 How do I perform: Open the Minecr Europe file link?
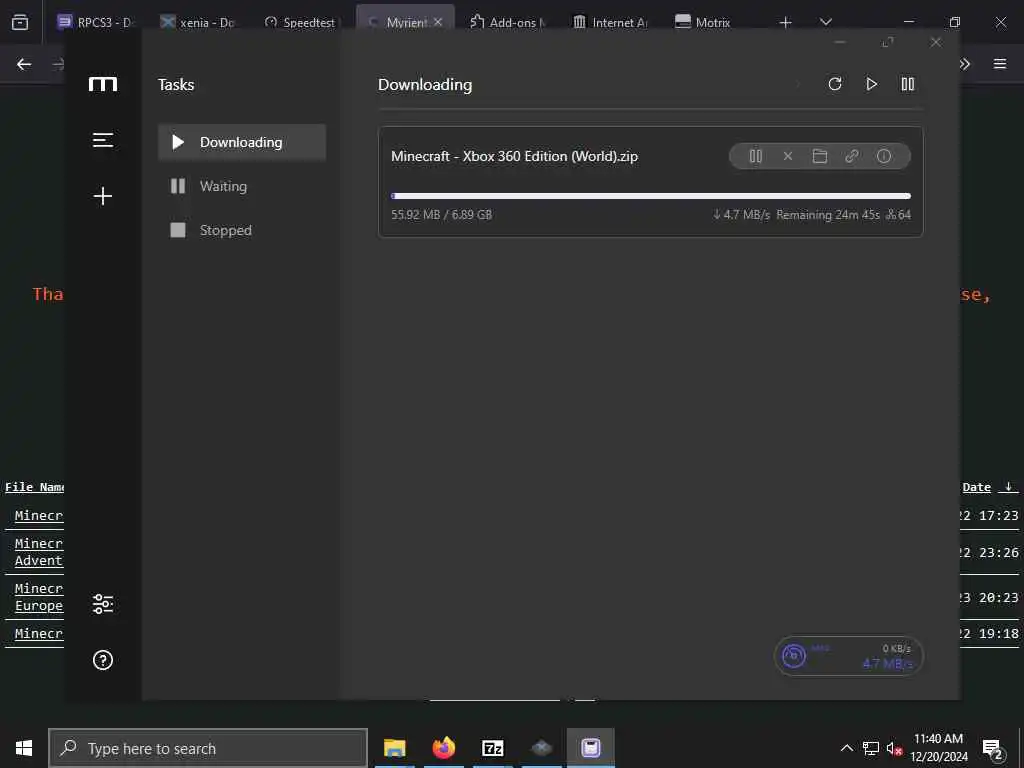click(39, 597)
